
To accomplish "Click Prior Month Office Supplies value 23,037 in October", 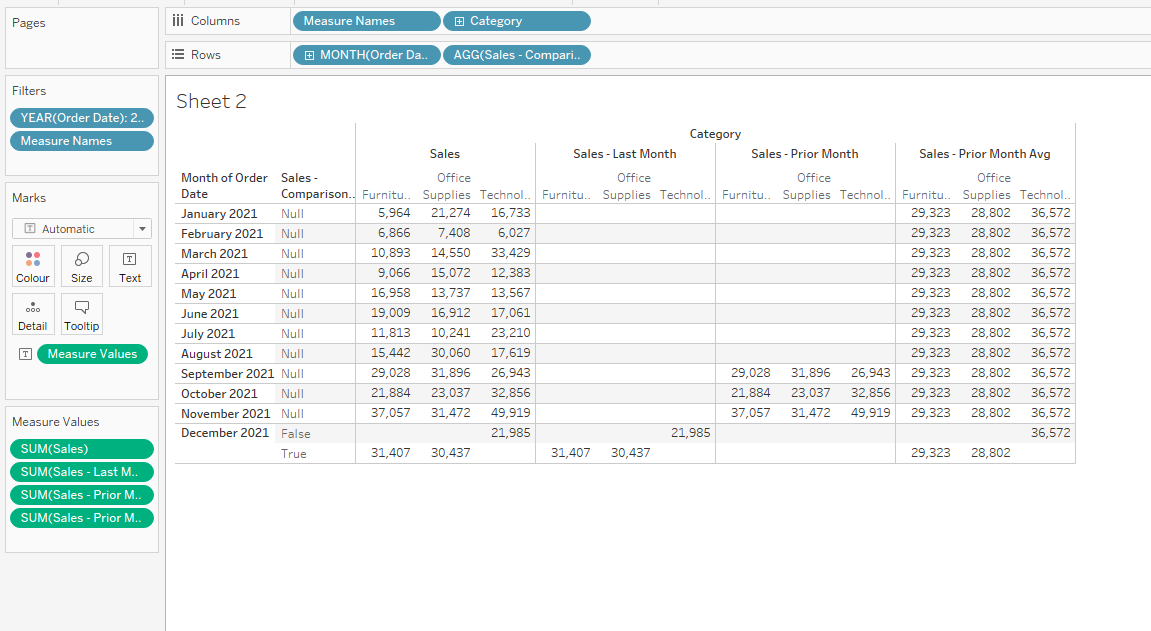I will tap(810, 393).
